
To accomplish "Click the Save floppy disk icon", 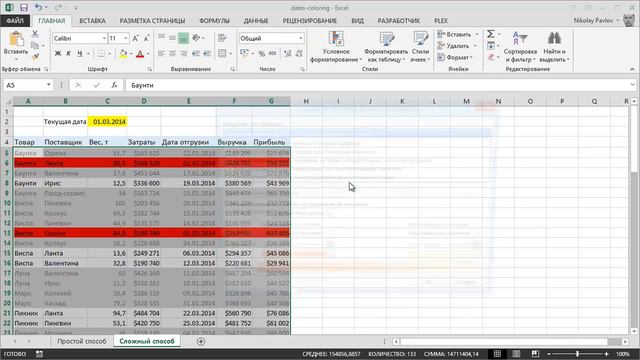I will (24, 7).
